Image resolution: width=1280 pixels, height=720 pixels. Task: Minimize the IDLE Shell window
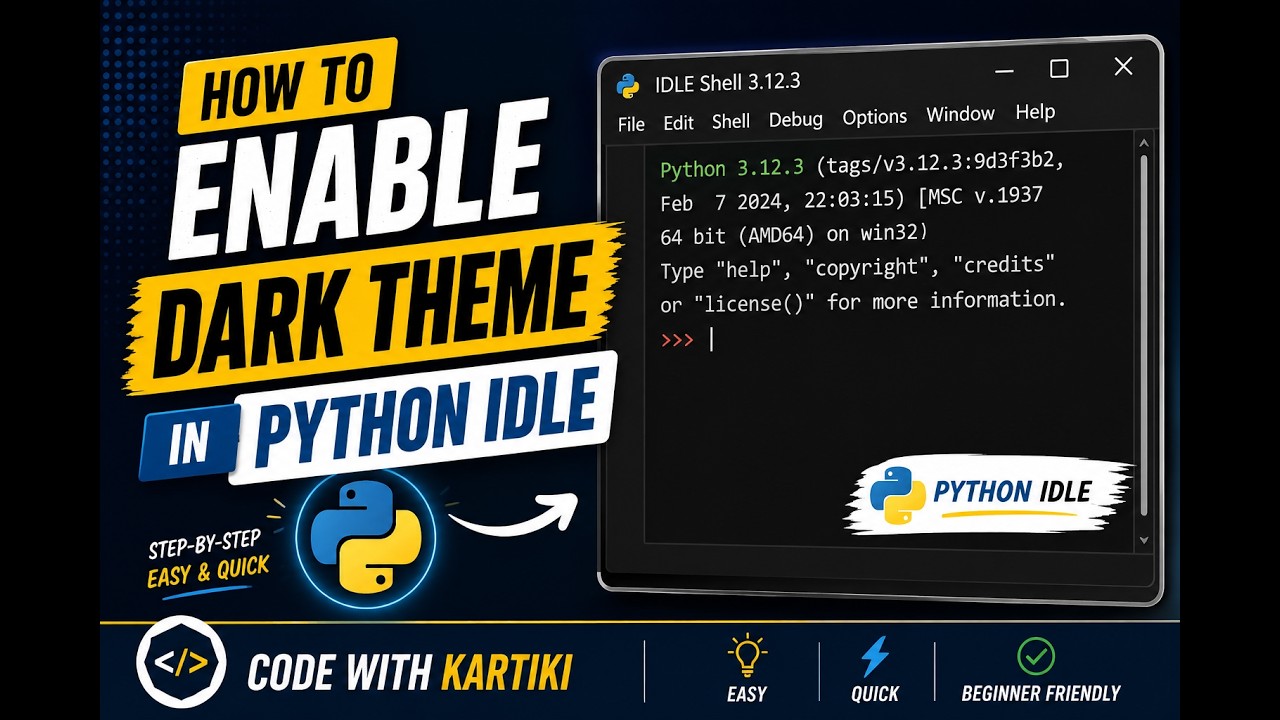tap(1005, 71)
